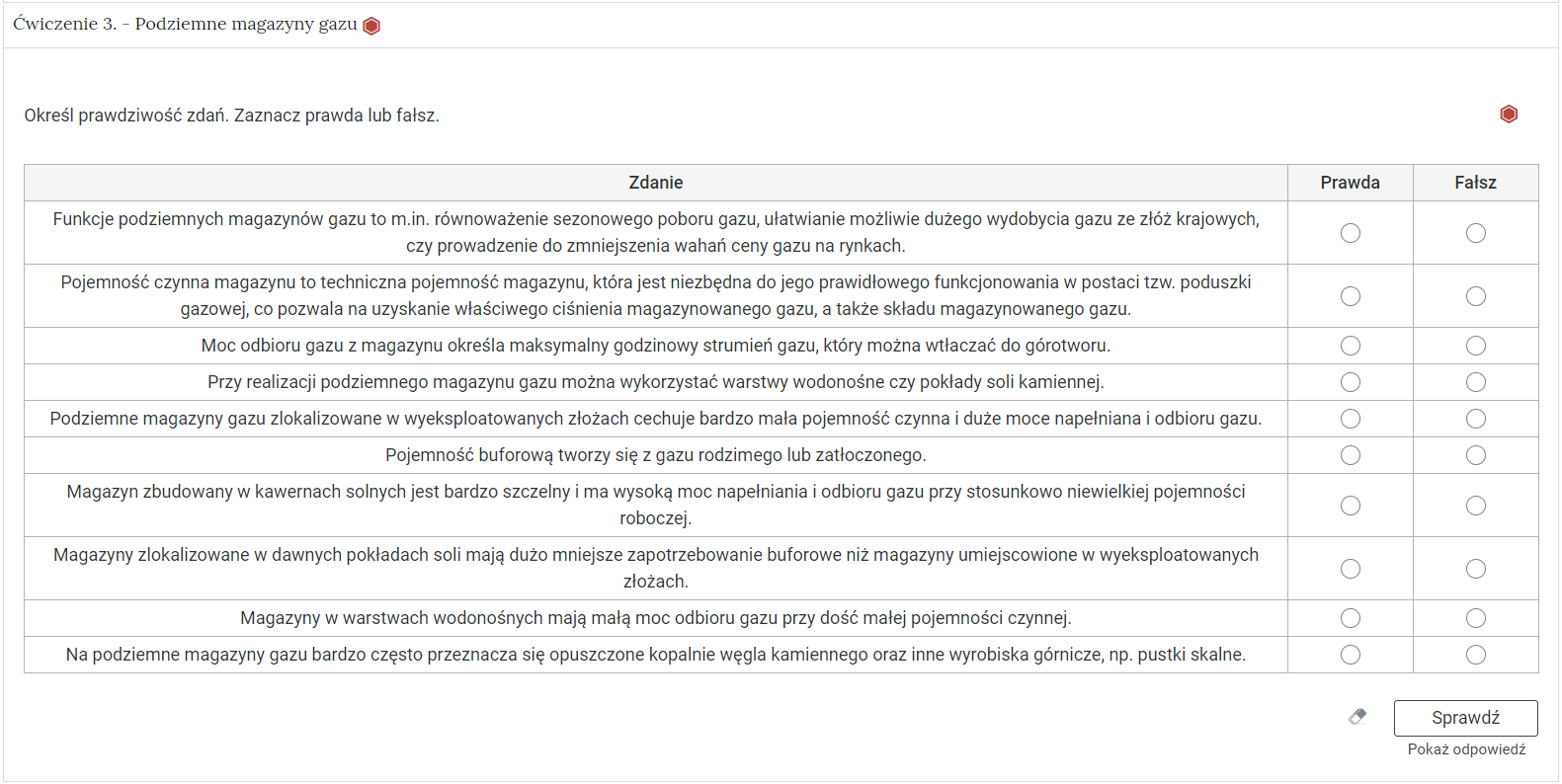The height and width of the screenshot is (784, 1562).
Task: Click the red hexagon icon above the answer columns
Action: [x=1508, y=114]
